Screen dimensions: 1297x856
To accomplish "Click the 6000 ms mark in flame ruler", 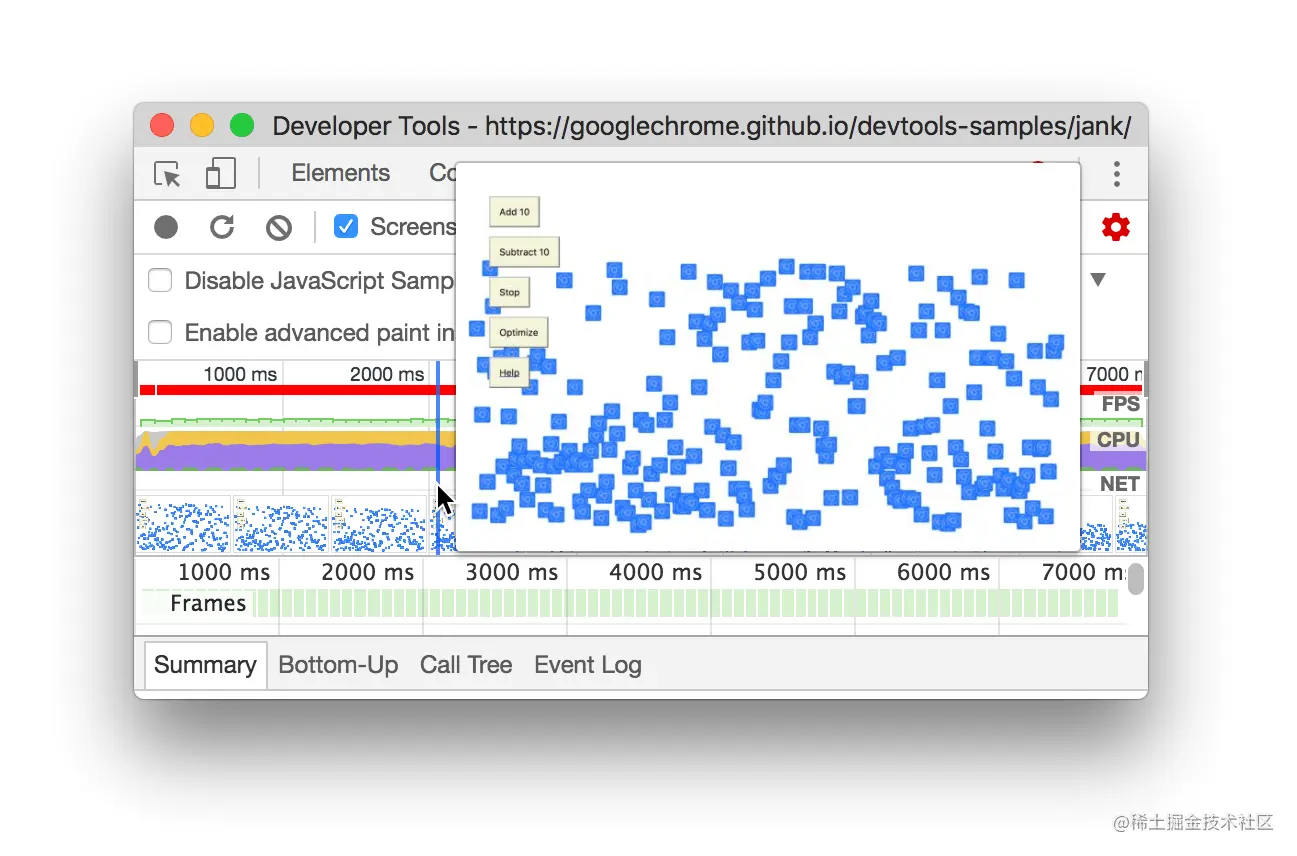I will (x=944, y=572).
